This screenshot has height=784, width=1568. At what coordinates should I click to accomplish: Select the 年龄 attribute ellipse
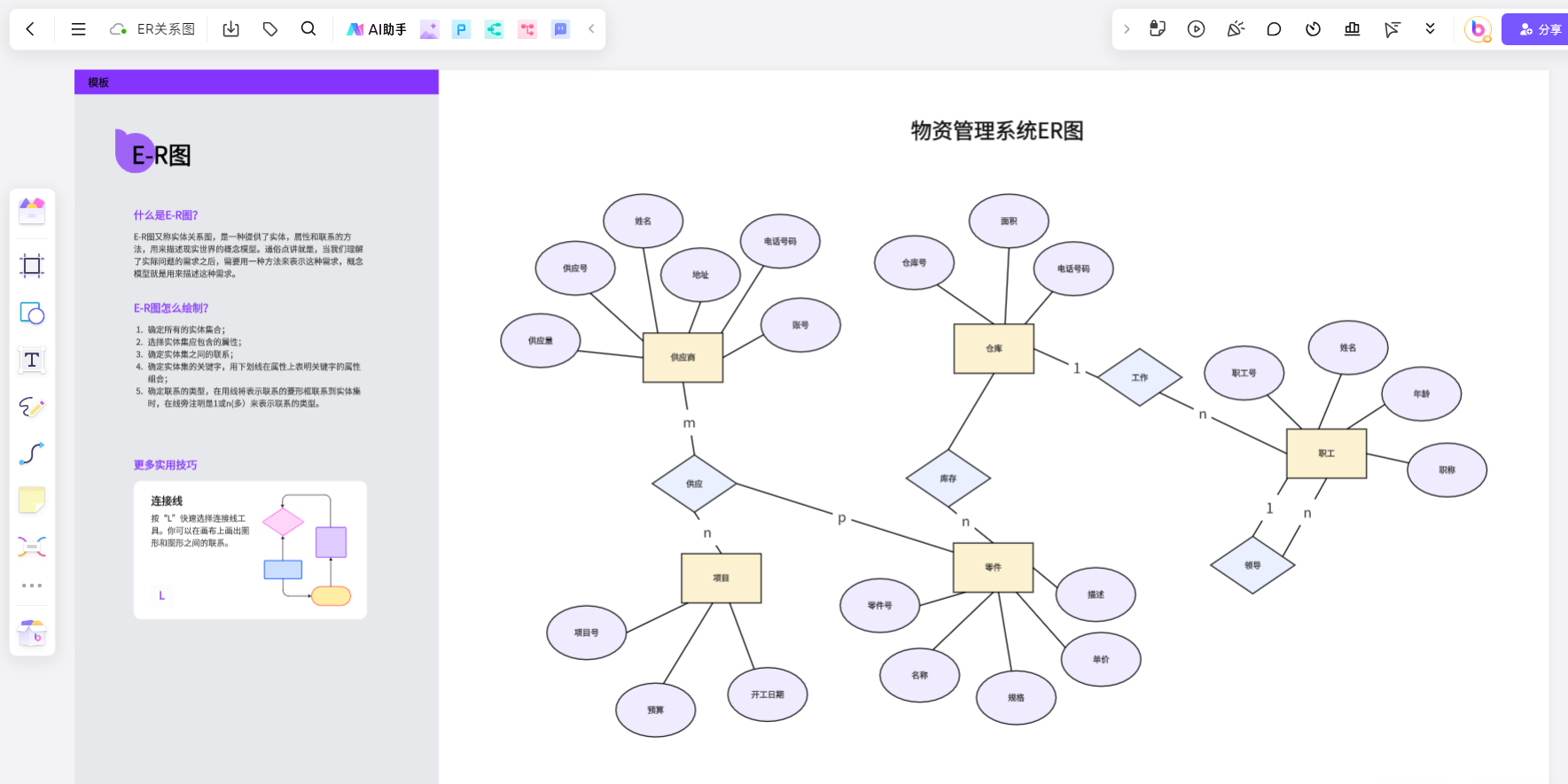click(x=1422, y=394)
